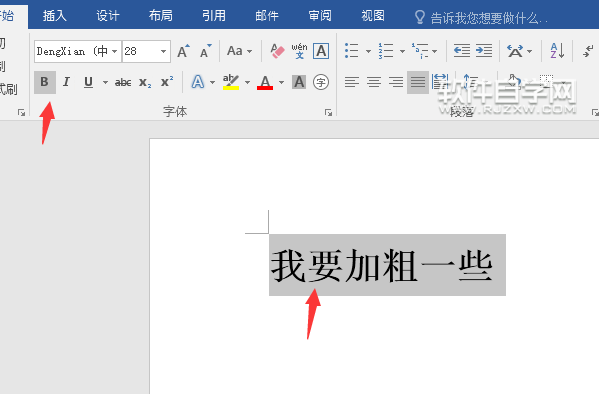Toggle subscript x₂ button
The height and width of the screenshot is (394, 599).
(145, 82)
